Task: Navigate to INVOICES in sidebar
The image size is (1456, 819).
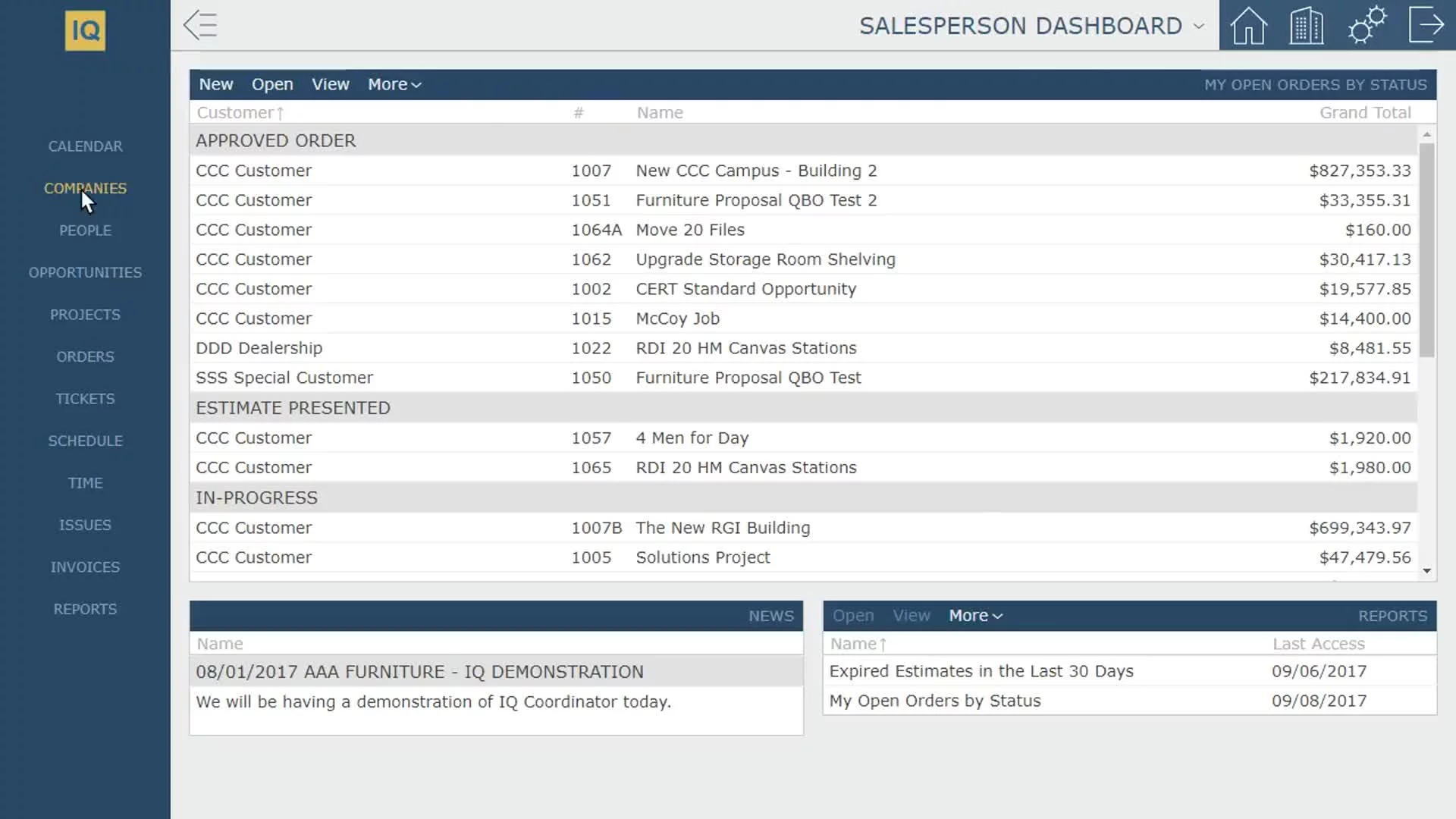Action: tap(85, 567)
